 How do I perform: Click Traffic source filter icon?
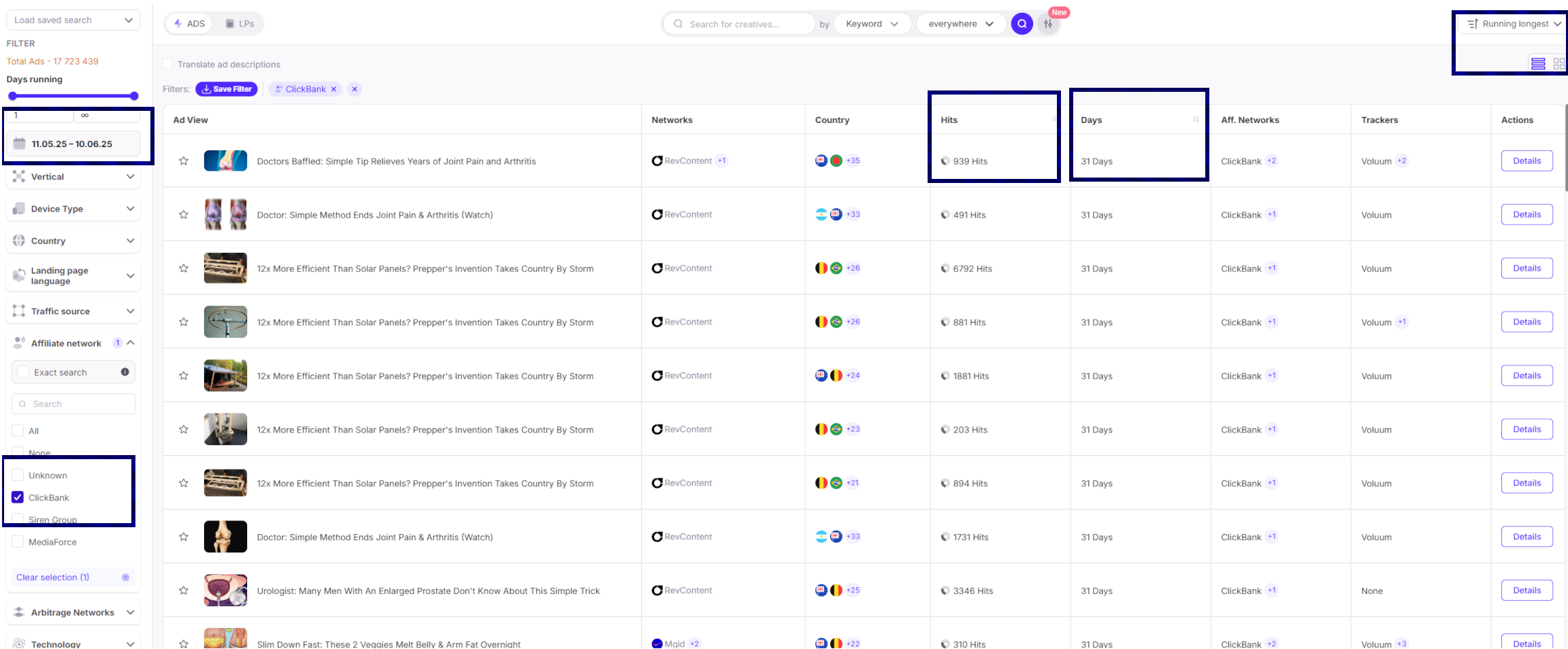point(19,311)
